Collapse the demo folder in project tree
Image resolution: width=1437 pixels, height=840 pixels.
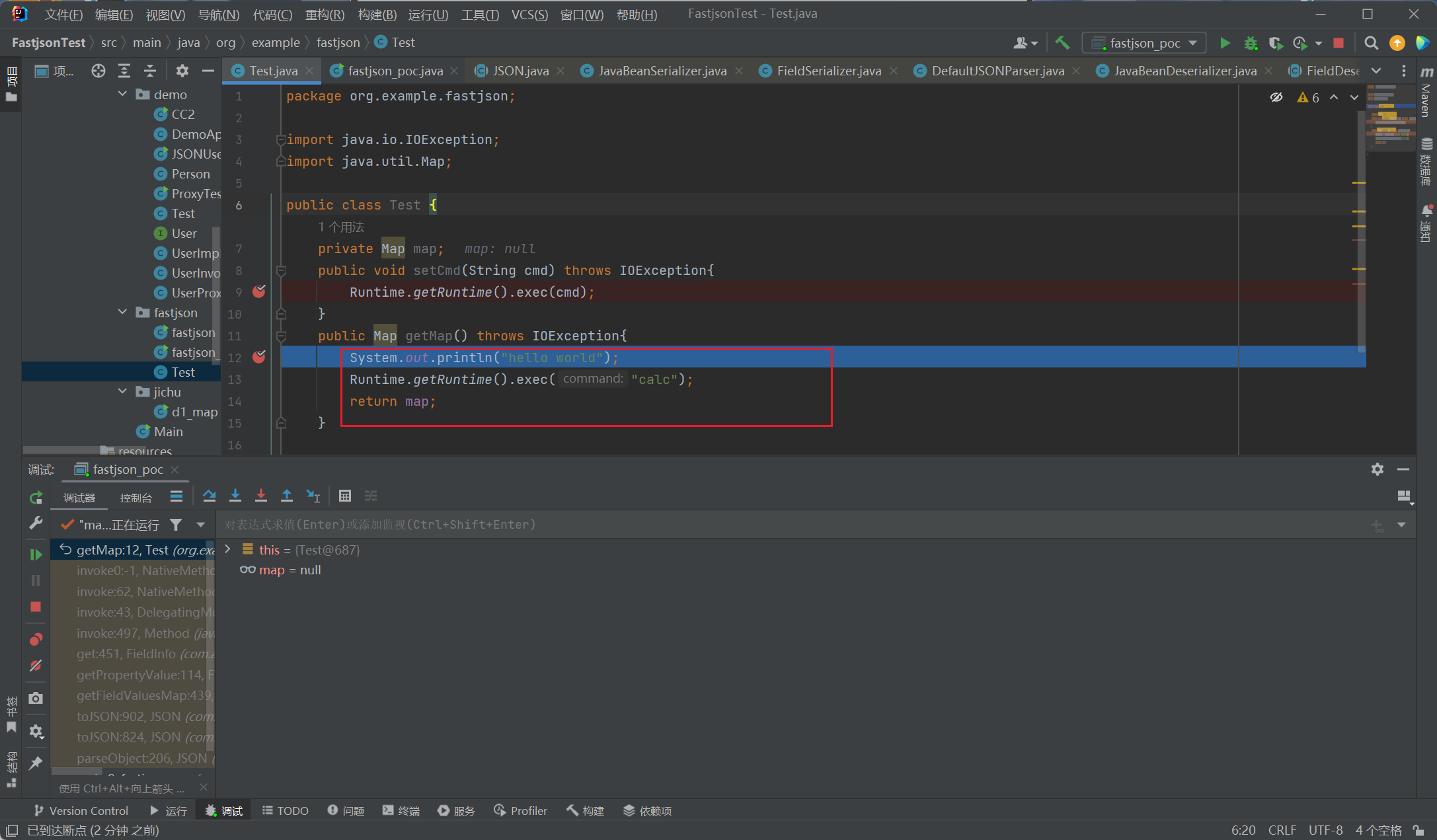click(x=122, y=94)
